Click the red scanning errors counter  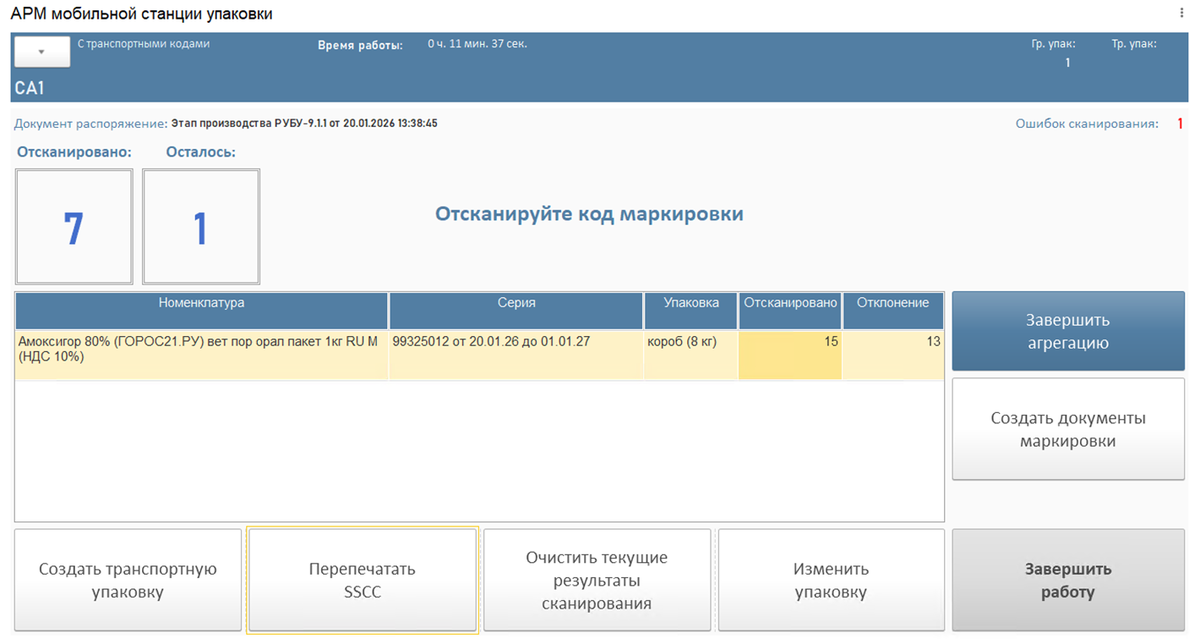click(1179, 124)
